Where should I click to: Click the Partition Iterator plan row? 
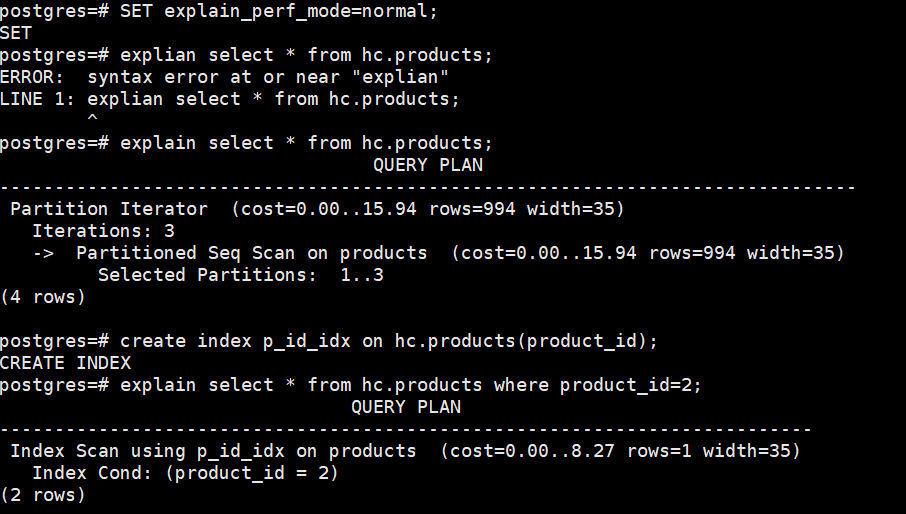point(317,209)
